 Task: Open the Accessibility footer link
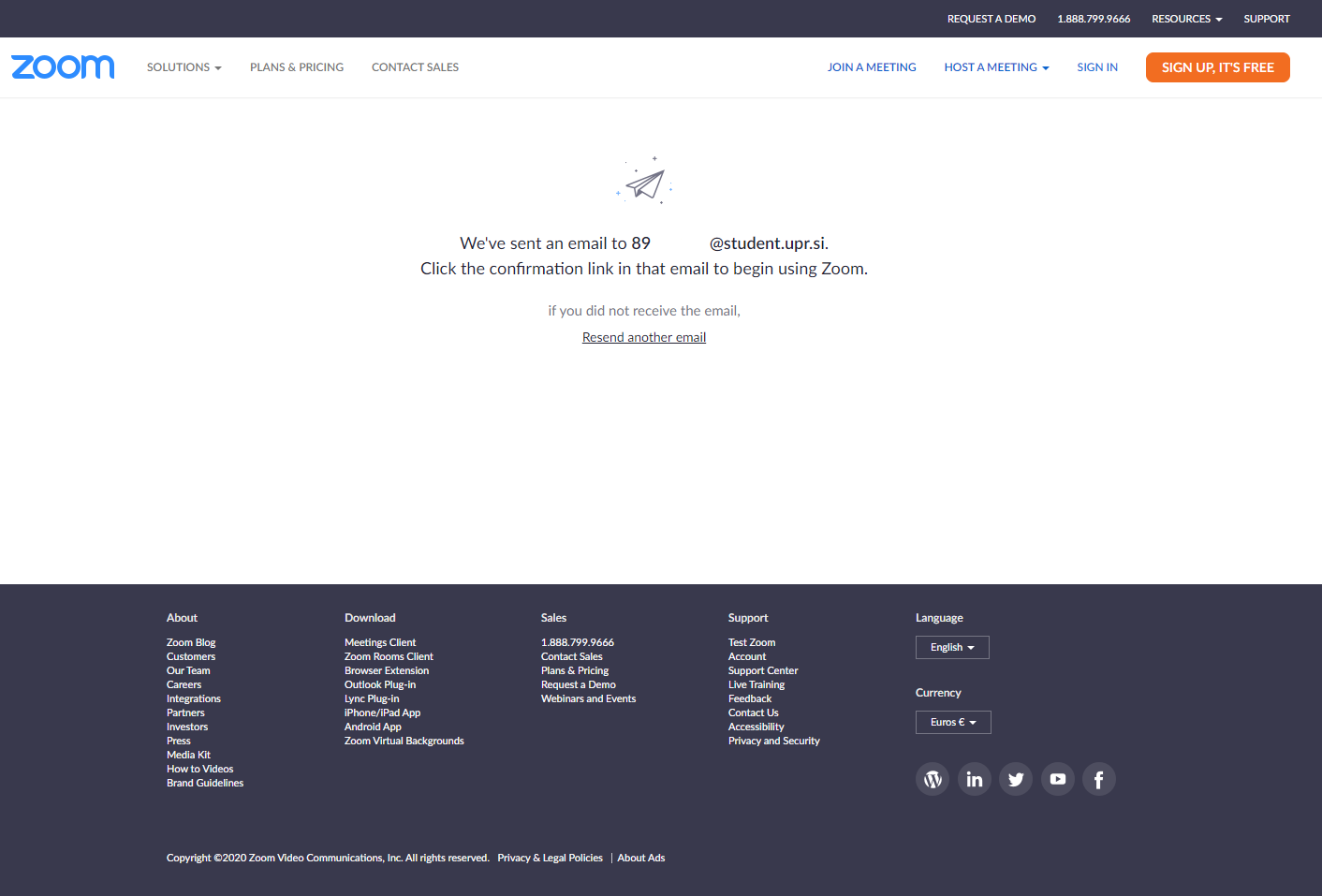click(x=756, y=727)
